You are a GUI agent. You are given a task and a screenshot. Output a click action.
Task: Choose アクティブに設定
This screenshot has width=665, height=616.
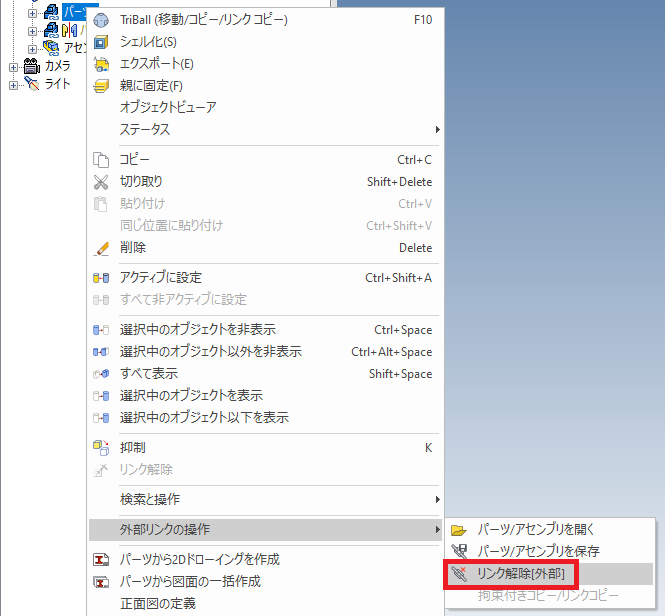point(265,278)
